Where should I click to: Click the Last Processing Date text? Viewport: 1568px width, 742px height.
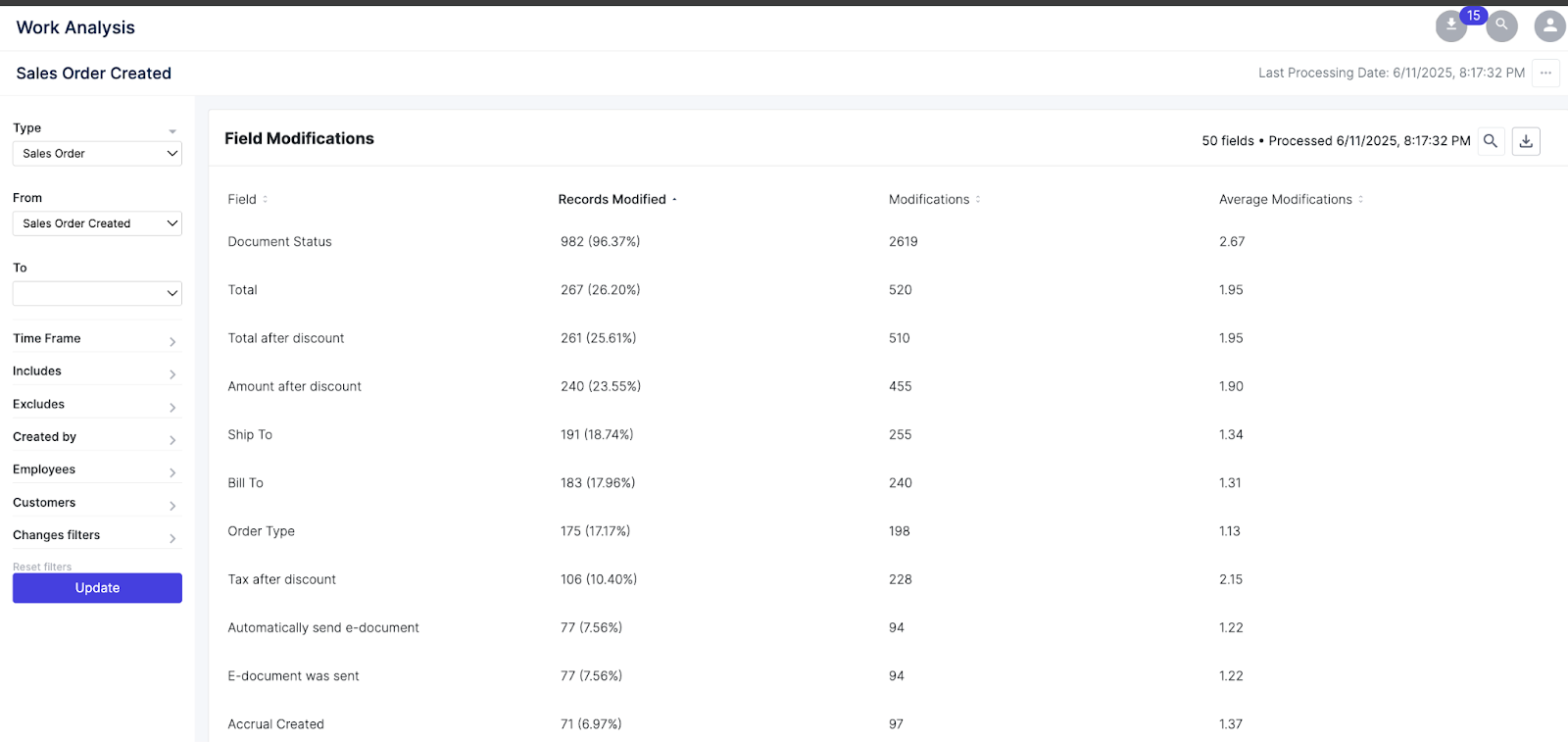click(1392, 73)
